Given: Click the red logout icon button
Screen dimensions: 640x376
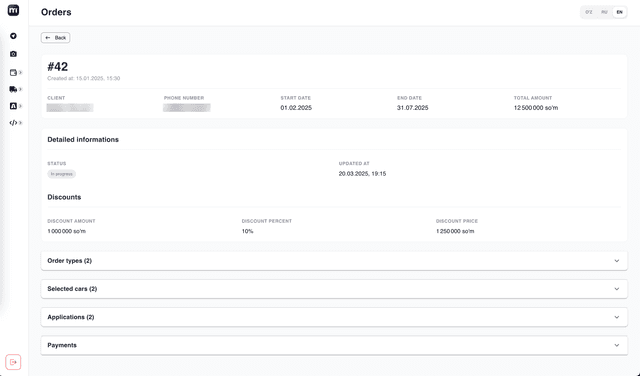Looking at the screenshot, I should tap(13, 362).
